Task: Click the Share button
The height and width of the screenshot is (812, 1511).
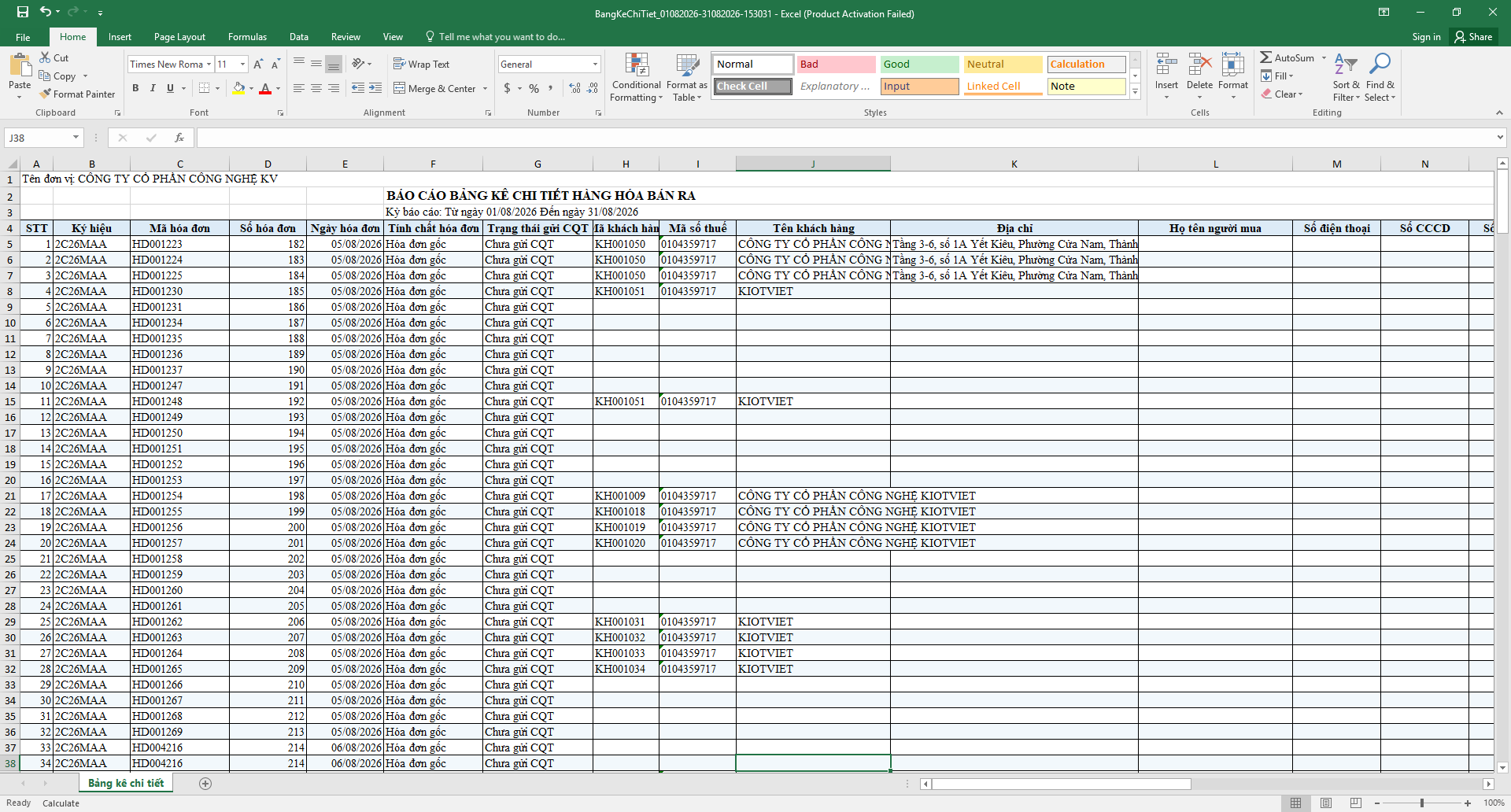Action: coord(1474,37)
